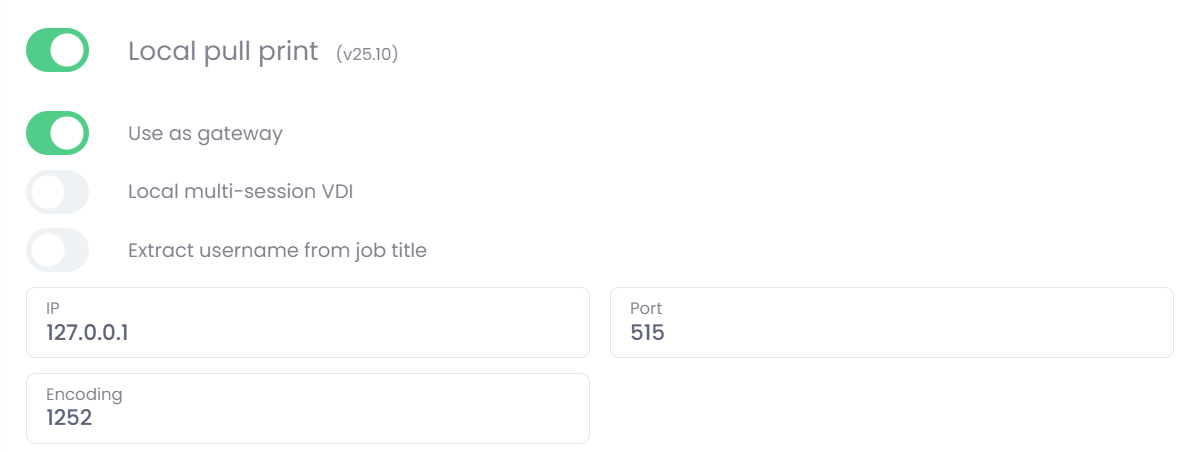This screenshot has width=1196, height=452.
Task: Click the small Encoding field caption
Action: point(84,394)
